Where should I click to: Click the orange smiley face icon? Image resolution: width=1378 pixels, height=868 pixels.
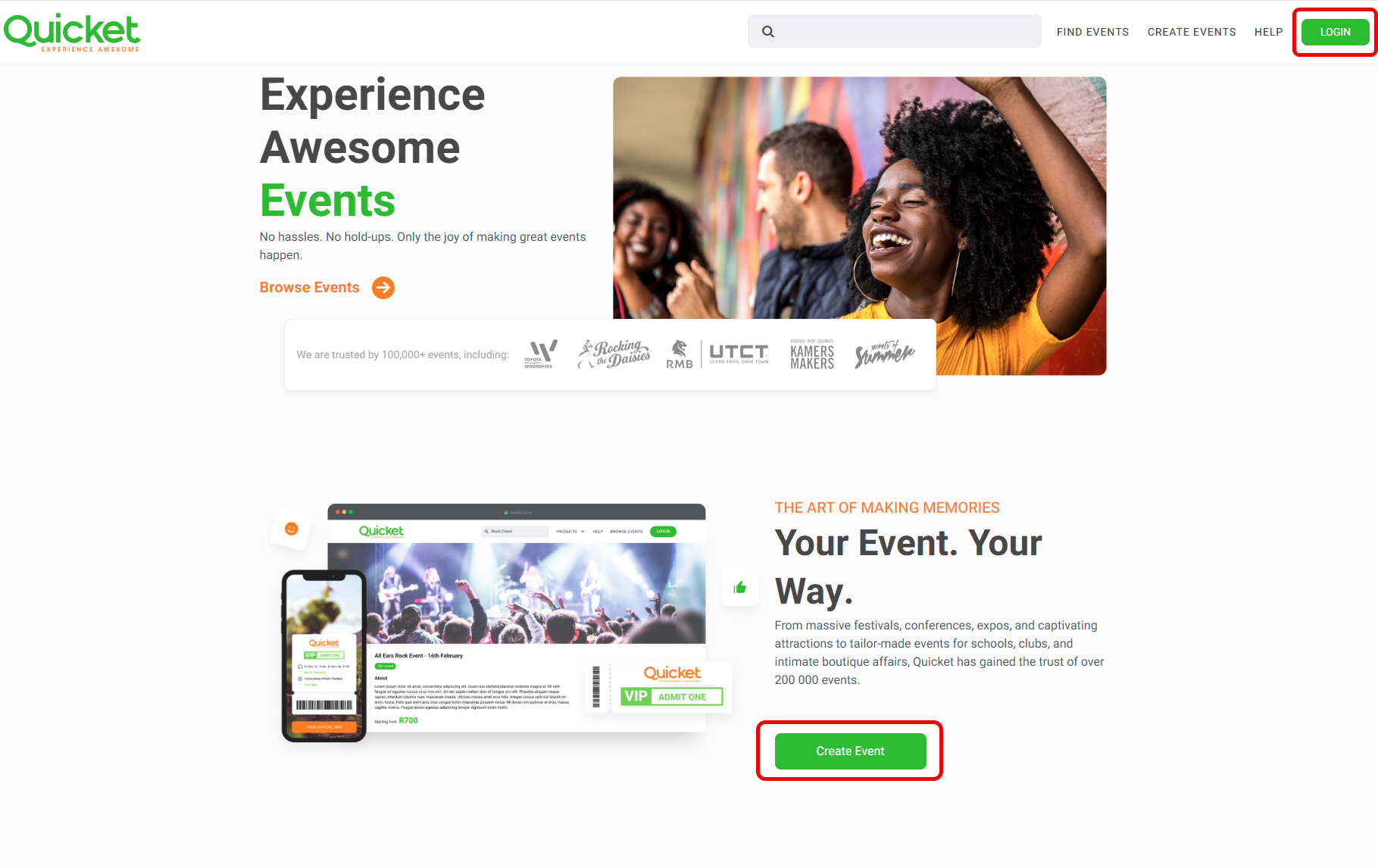(291, 529)
